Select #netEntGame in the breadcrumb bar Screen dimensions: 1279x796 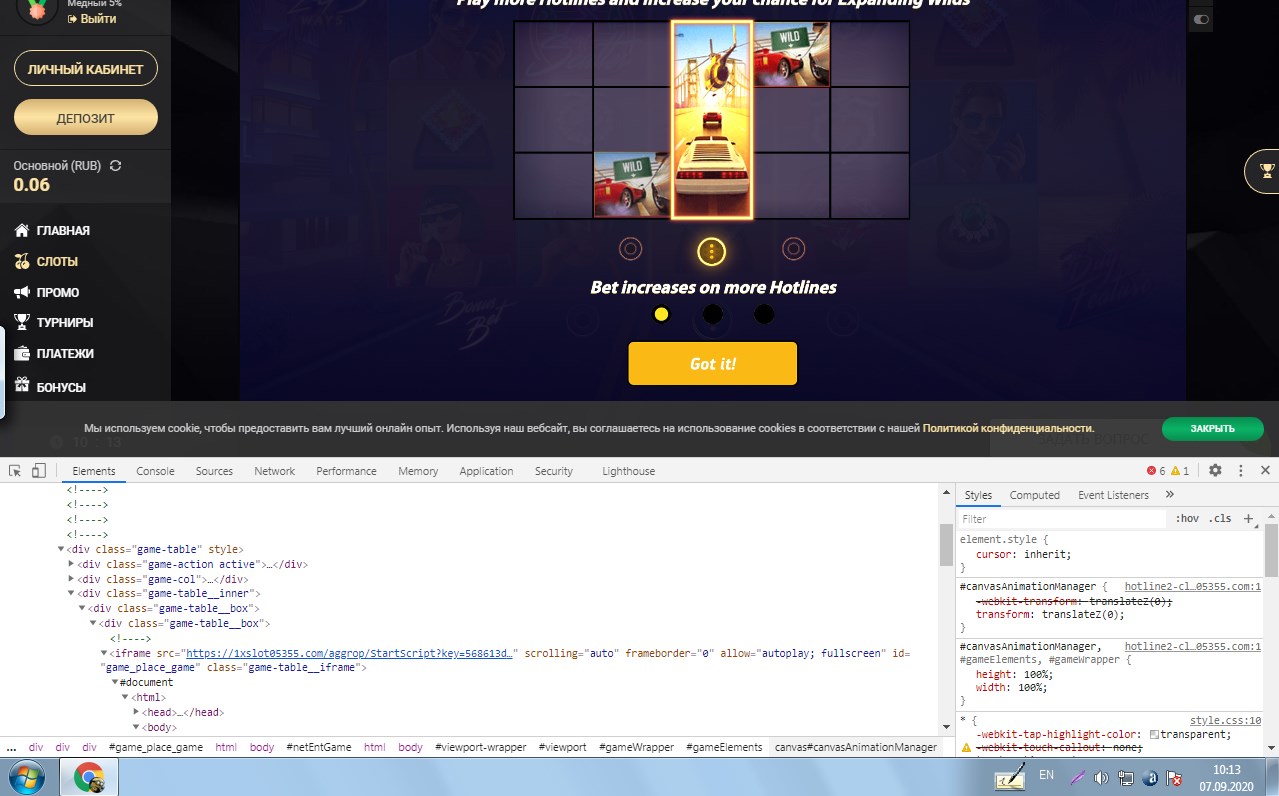[x=318, y=747]
